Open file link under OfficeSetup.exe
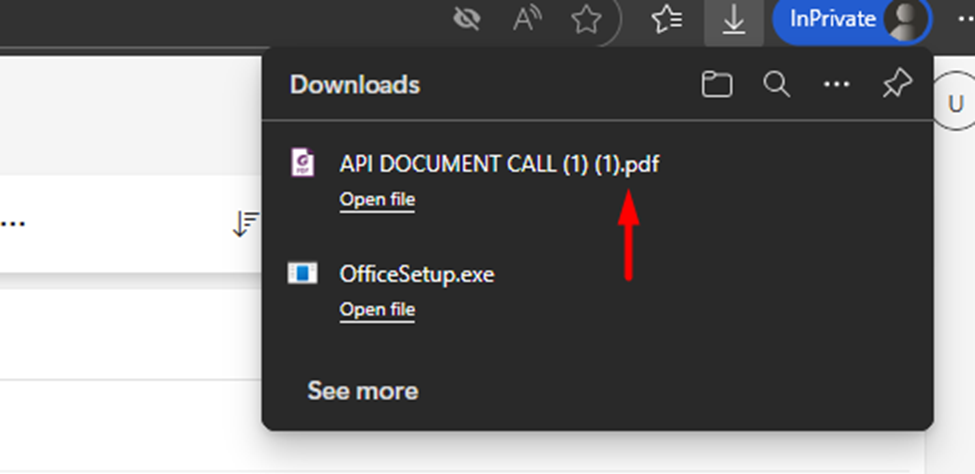This screenshot has width=975, height=474. pos(377,310)
